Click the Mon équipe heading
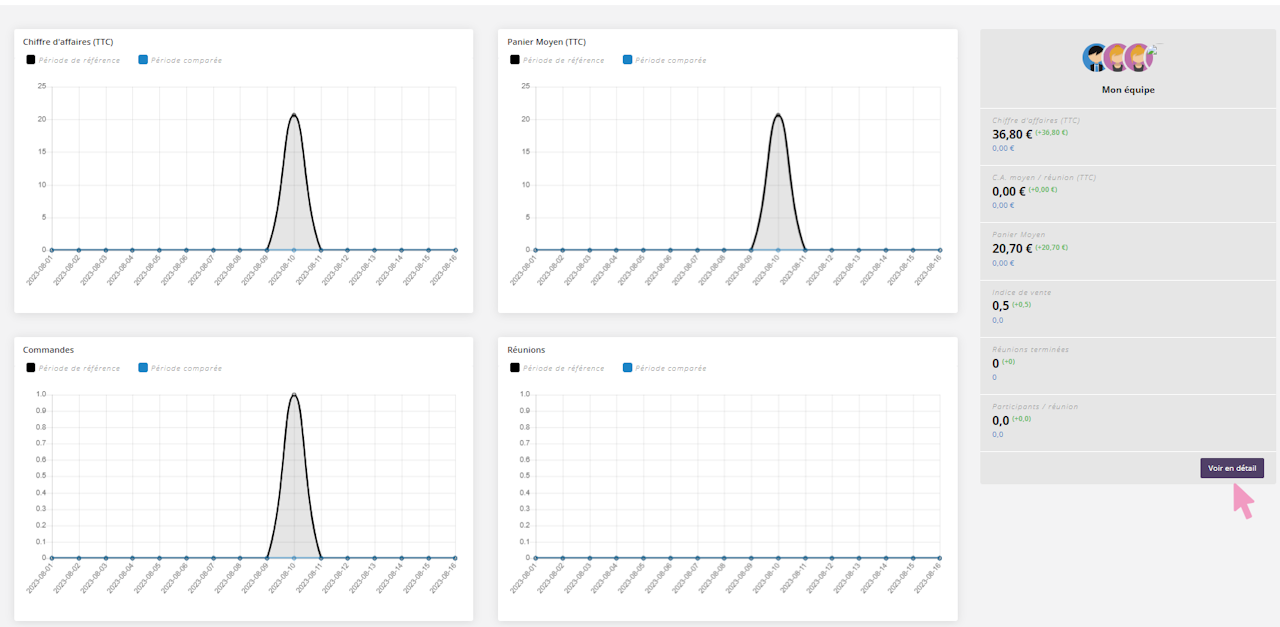This screenshot has width=1280, height=627. 1126,90
